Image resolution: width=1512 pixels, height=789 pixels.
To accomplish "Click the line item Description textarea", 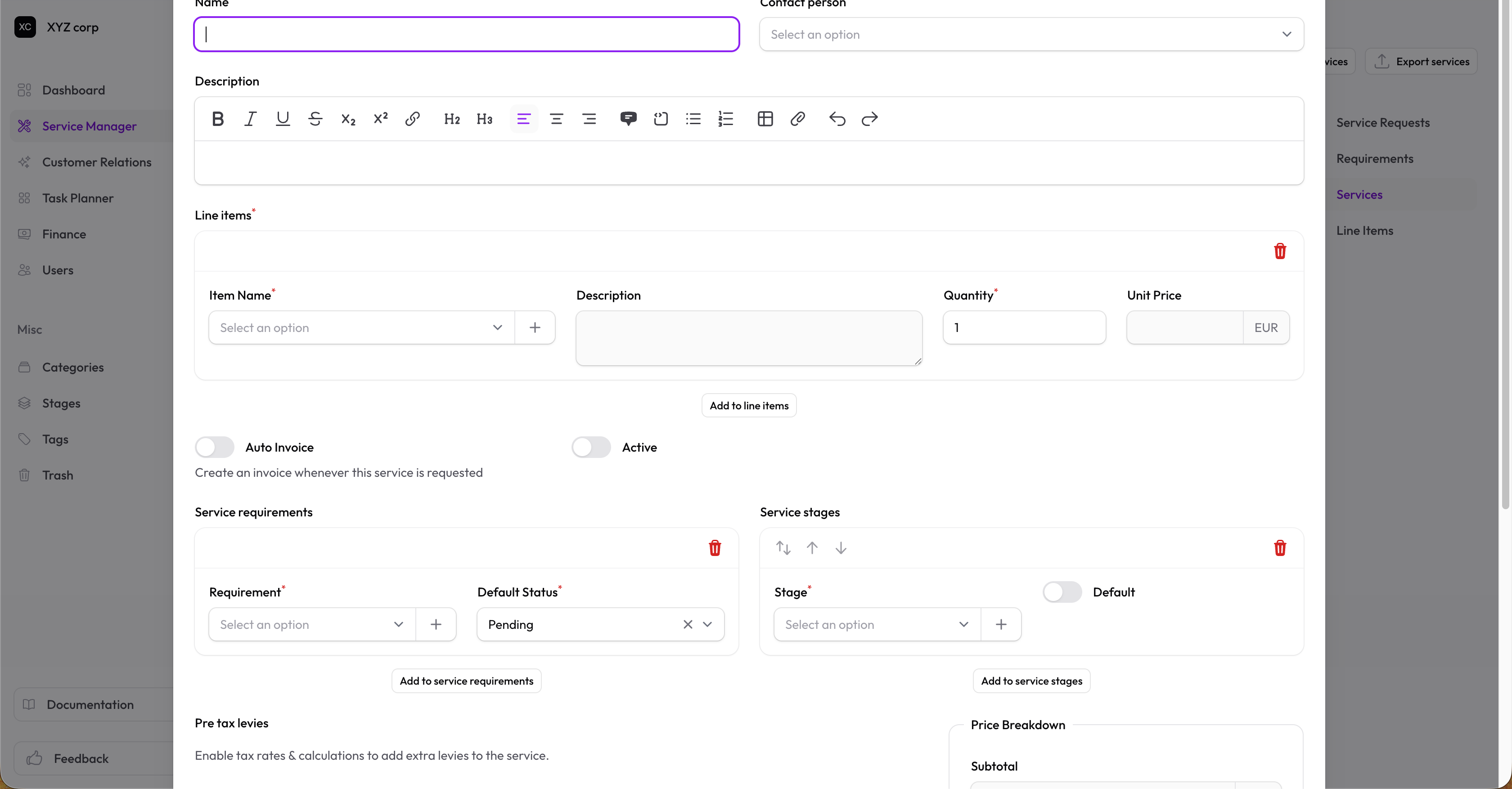I will point(749,338).
